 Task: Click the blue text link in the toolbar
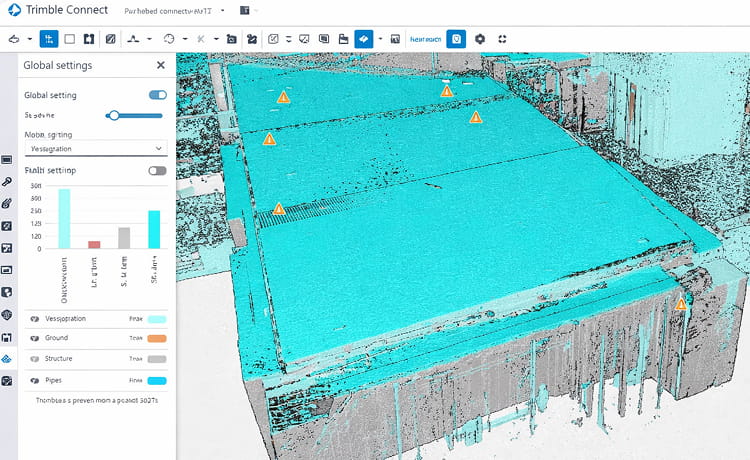coord(426,39)
